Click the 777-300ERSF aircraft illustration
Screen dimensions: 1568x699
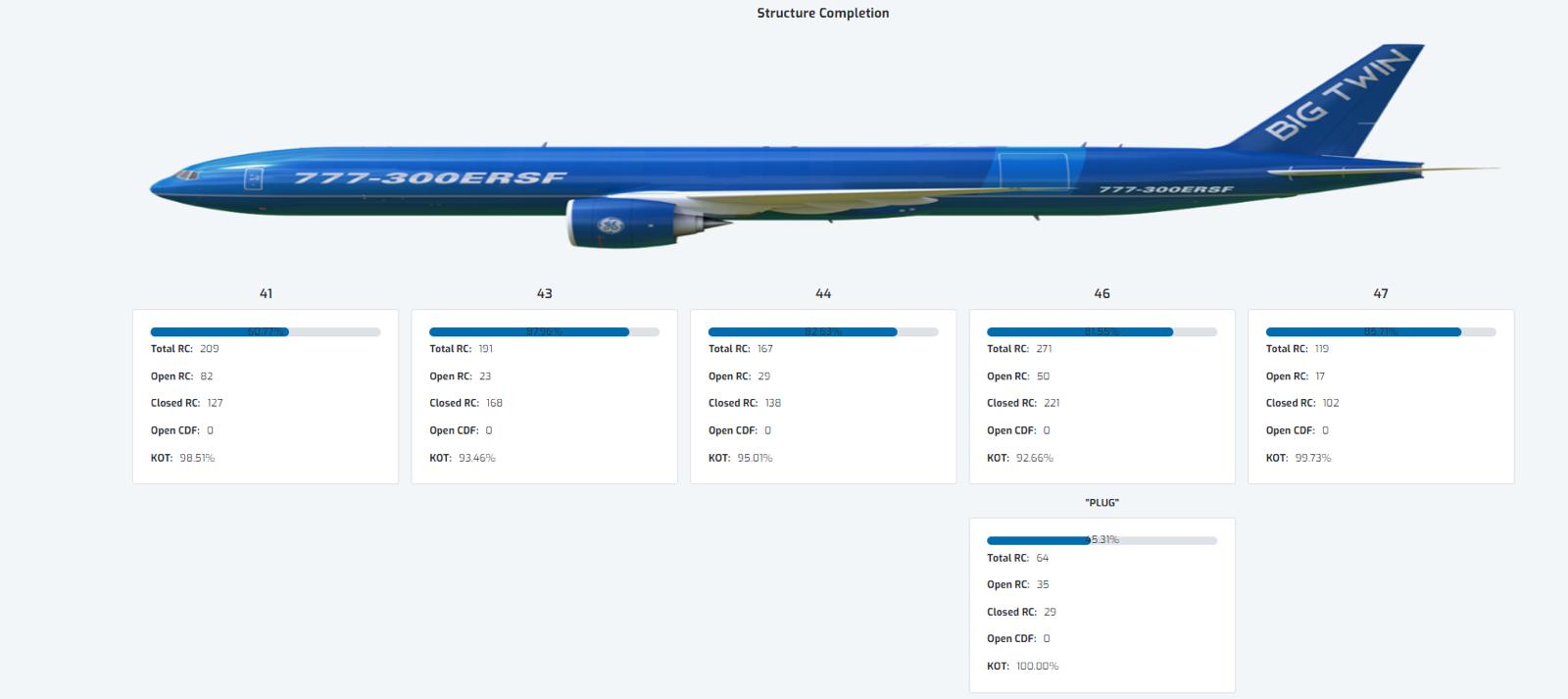coord(824,146)
